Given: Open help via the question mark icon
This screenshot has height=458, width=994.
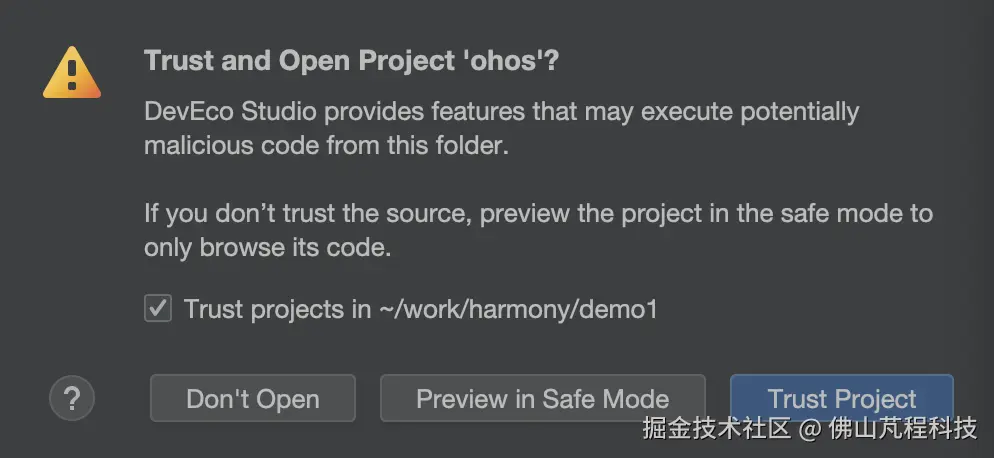Looking at the screenshot, I should coord(72,398).
